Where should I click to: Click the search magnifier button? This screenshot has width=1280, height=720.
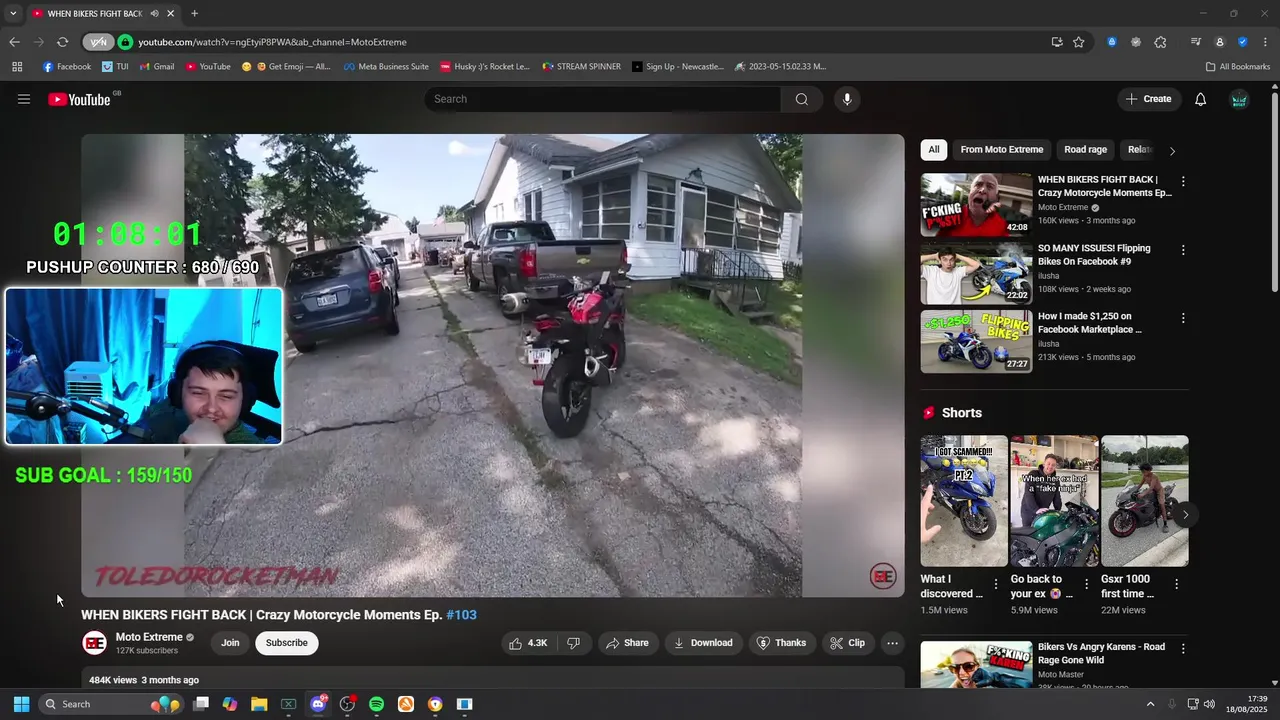coord(802,99)
